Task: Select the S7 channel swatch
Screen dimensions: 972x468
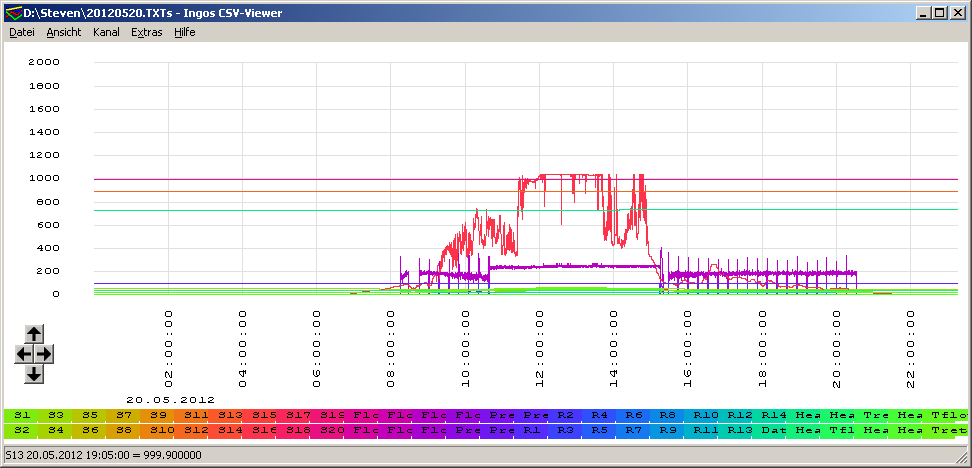Action: point(123,415)
